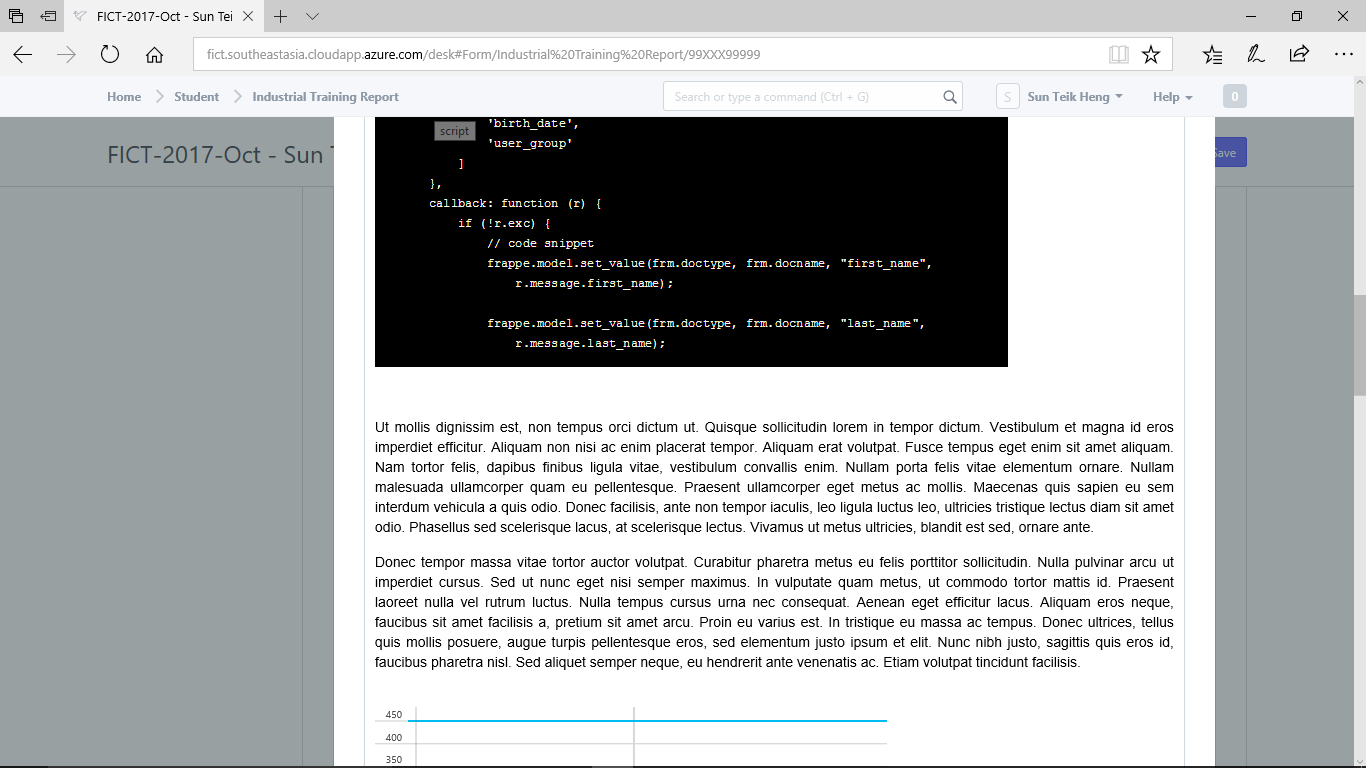Click the Save button
The image size is (1366, 768).
[x=1229, y=152]
